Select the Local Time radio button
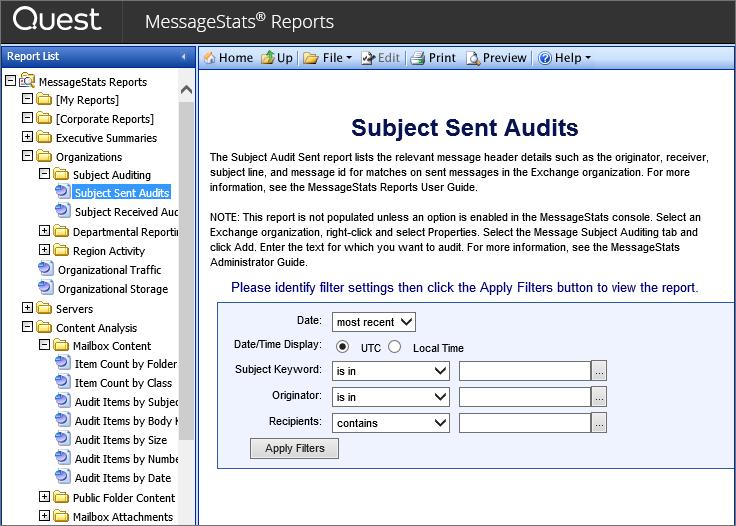Viewport: 736px width, 526px height. click(394, 347)
